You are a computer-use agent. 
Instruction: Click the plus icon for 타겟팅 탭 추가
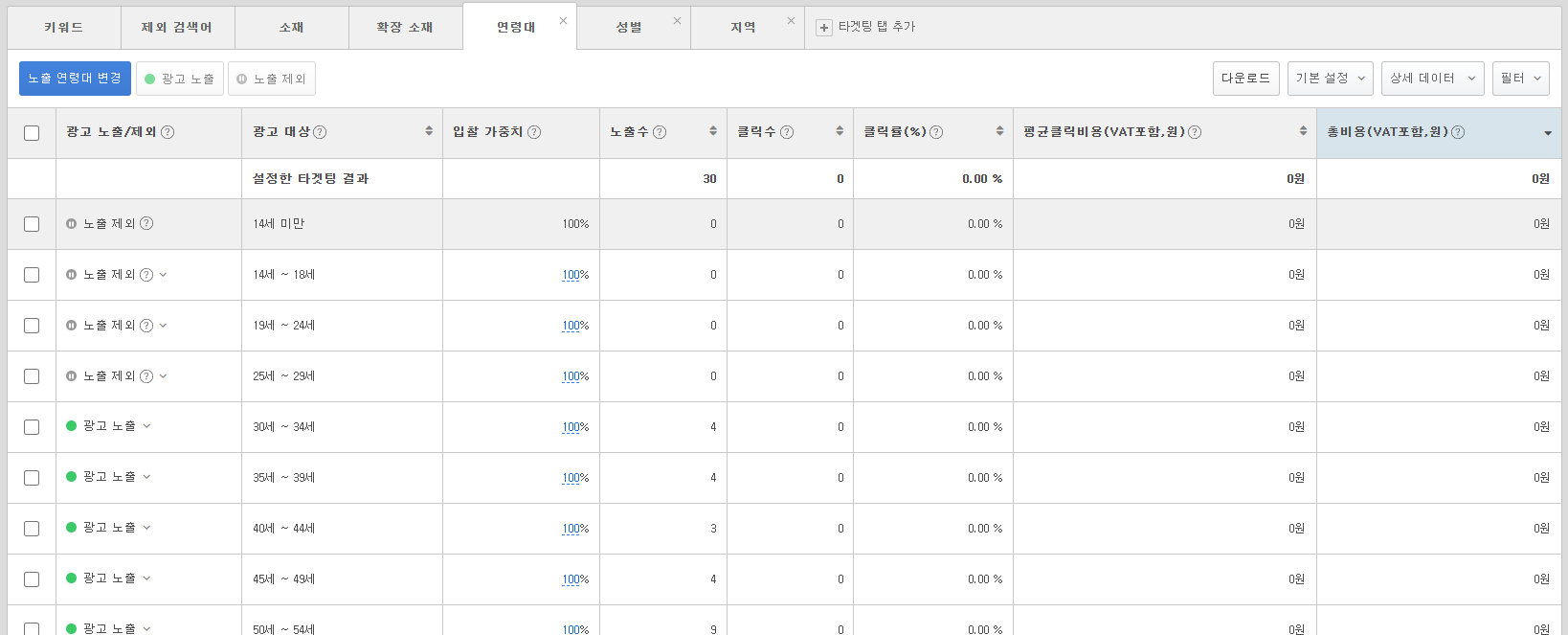(x=823, y=28)
